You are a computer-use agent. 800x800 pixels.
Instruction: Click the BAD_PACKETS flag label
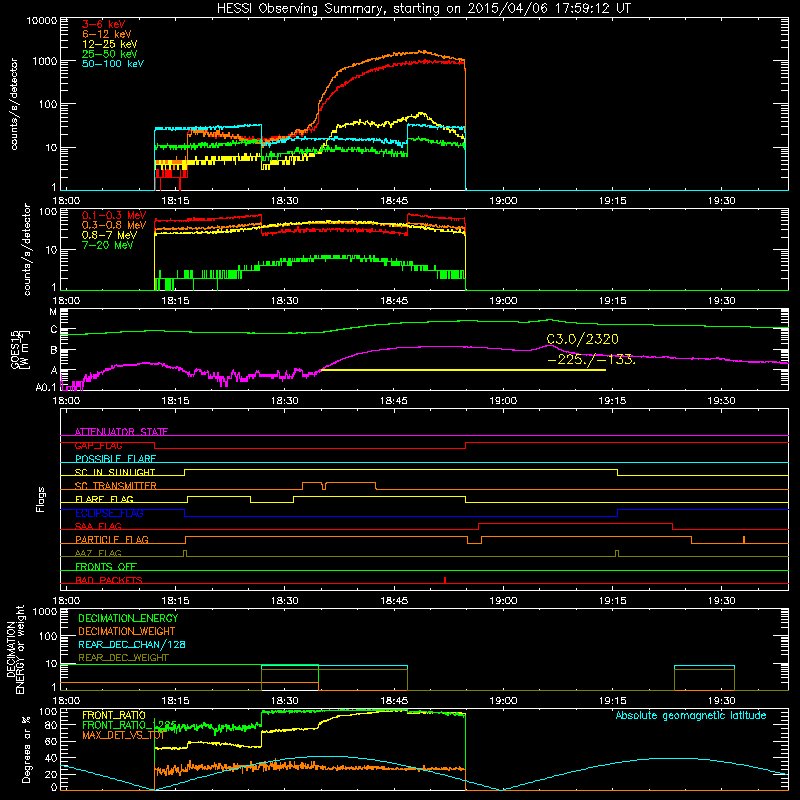tap(109, 580)
